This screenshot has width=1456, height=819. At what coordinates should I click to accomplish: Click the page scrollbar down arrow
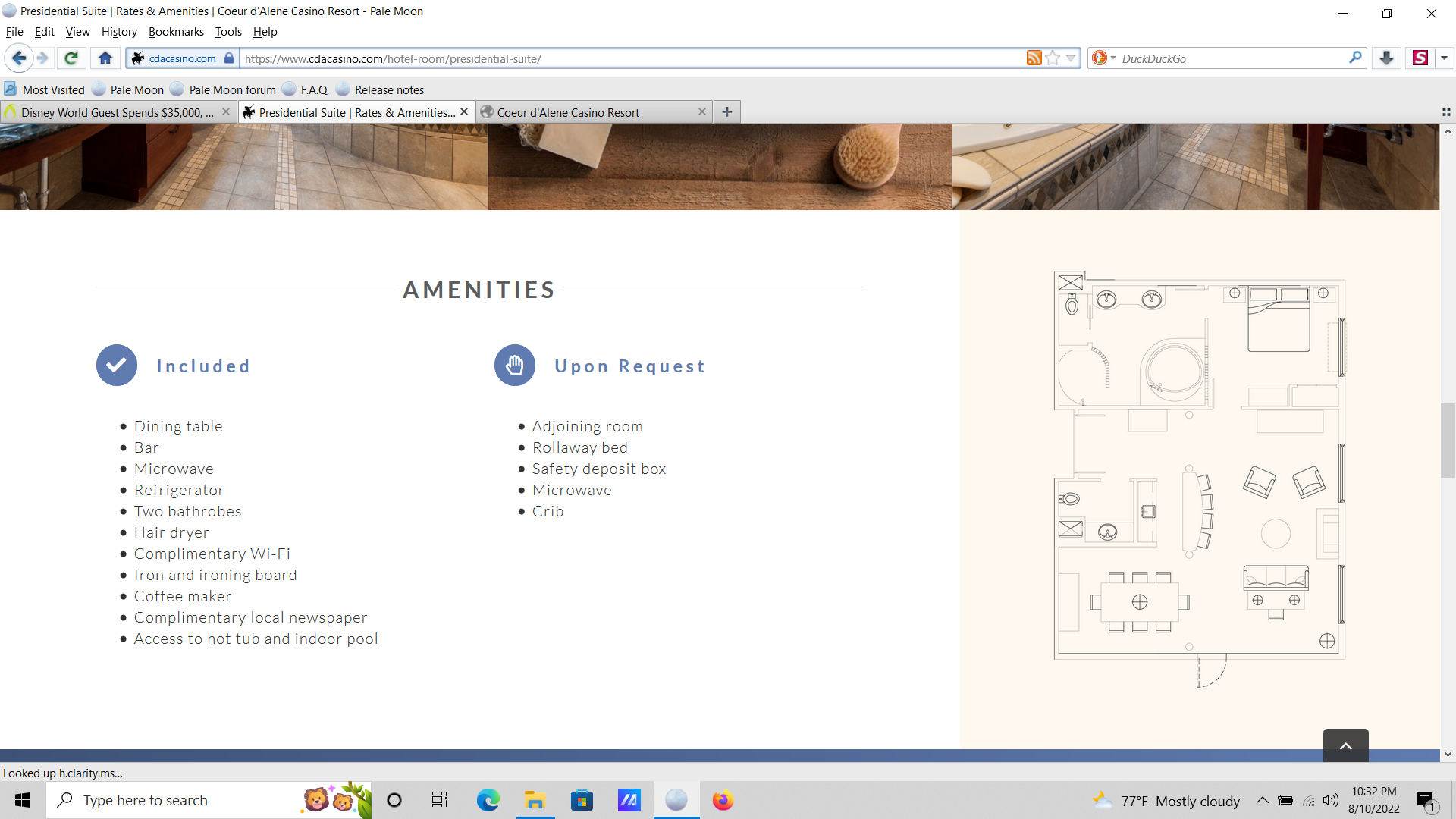[1448, 755]
